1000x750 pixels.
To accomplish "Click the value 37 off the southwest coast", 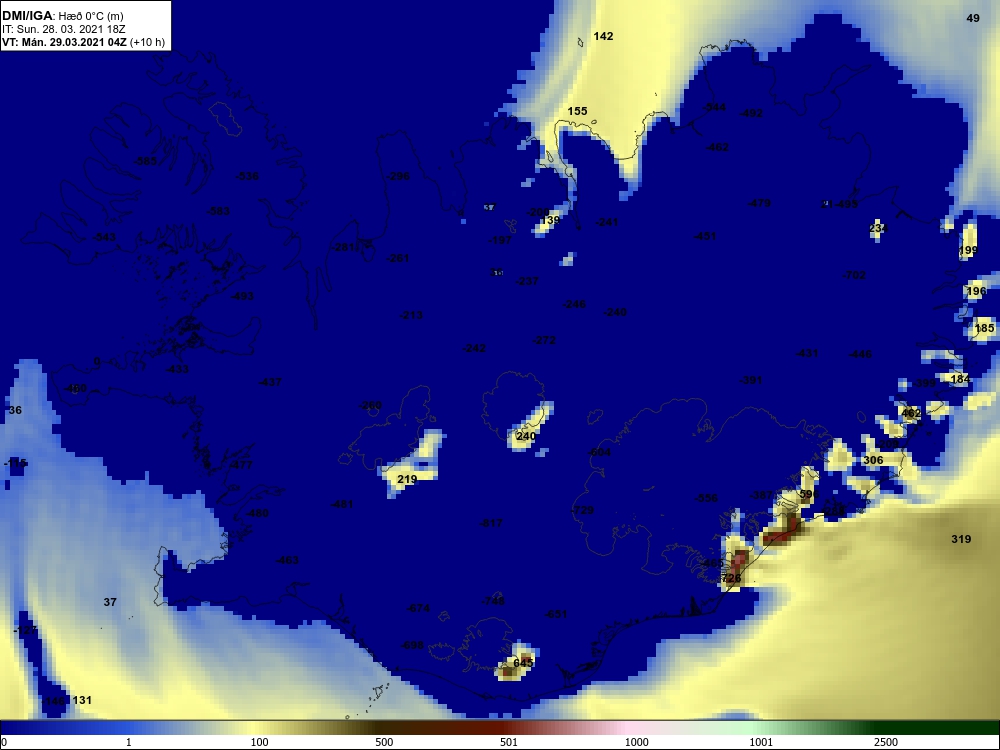I will point(110,602).
